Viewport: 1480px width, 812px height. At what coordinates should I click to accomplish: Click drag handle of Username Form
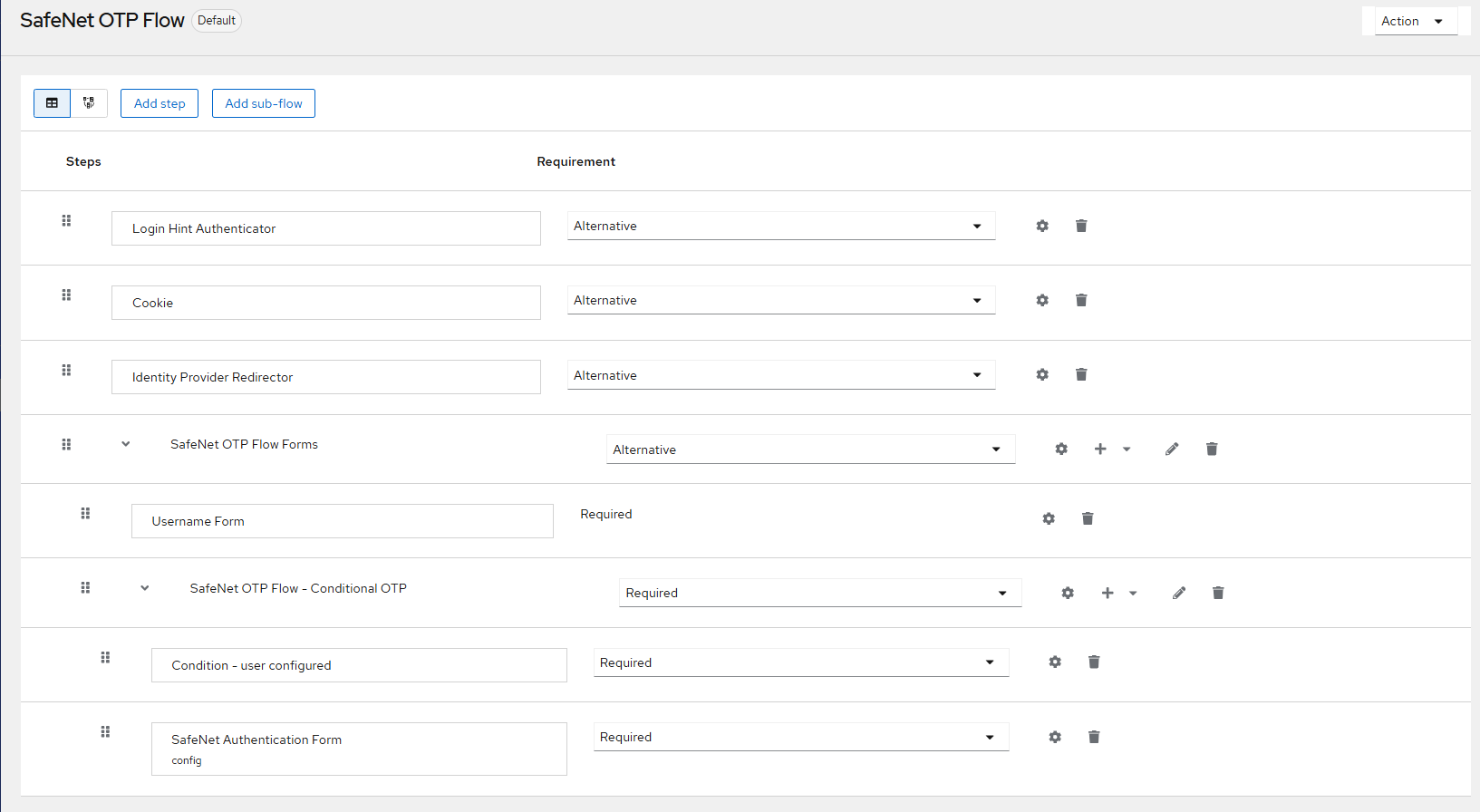[x=85, y=513]
